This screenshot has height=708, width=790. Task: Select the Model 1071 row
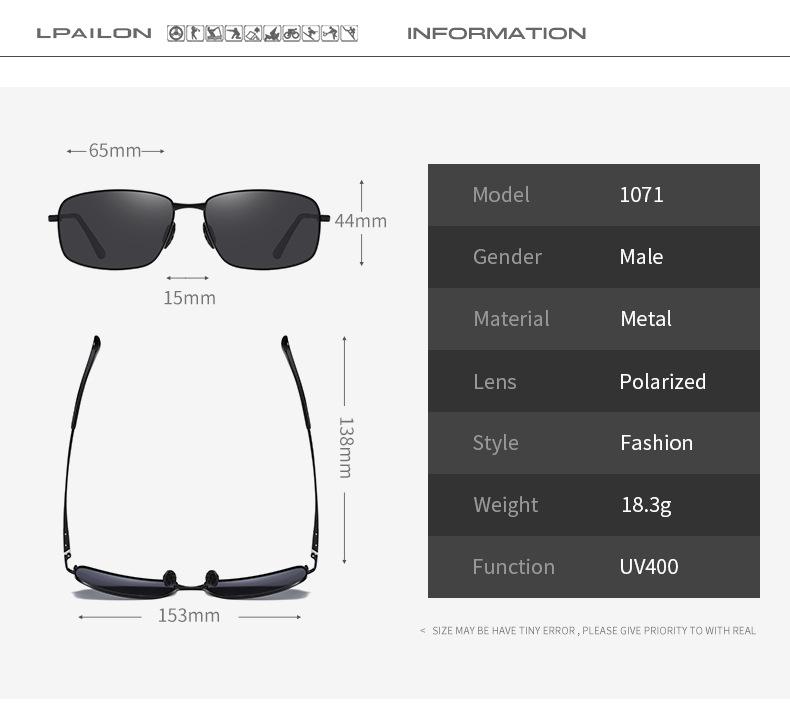pos(594,195)
